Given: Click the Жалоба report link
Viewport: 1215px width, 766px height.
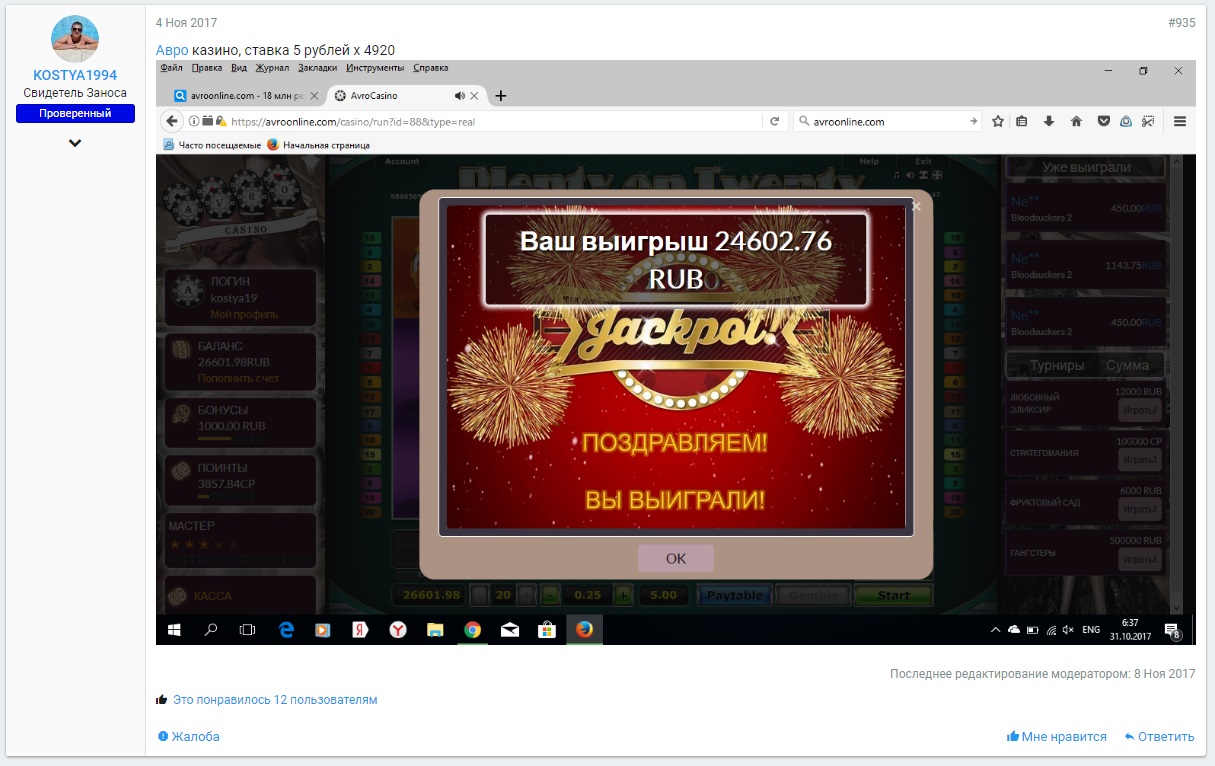Looking at the screenshot, I should pos(189,737).
